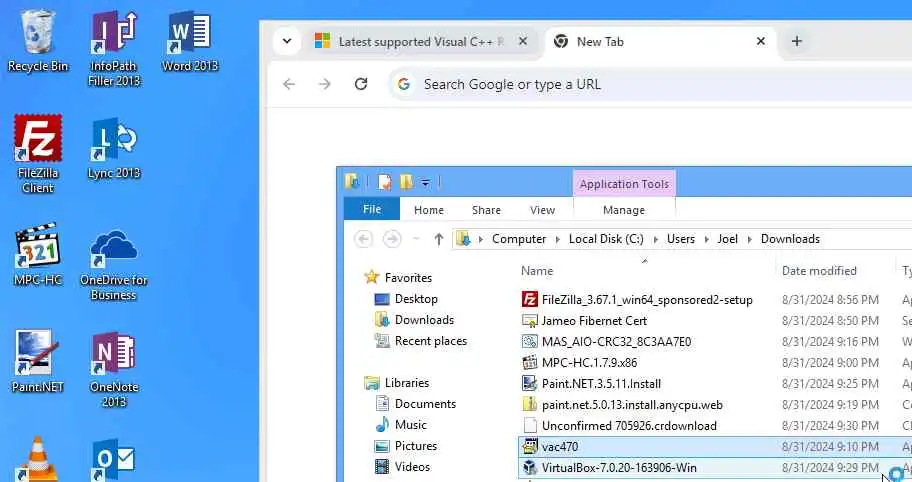Viewport: 912px width, 482px height.
Task: Click Explorer's Forward button
Action: point(391,239)
